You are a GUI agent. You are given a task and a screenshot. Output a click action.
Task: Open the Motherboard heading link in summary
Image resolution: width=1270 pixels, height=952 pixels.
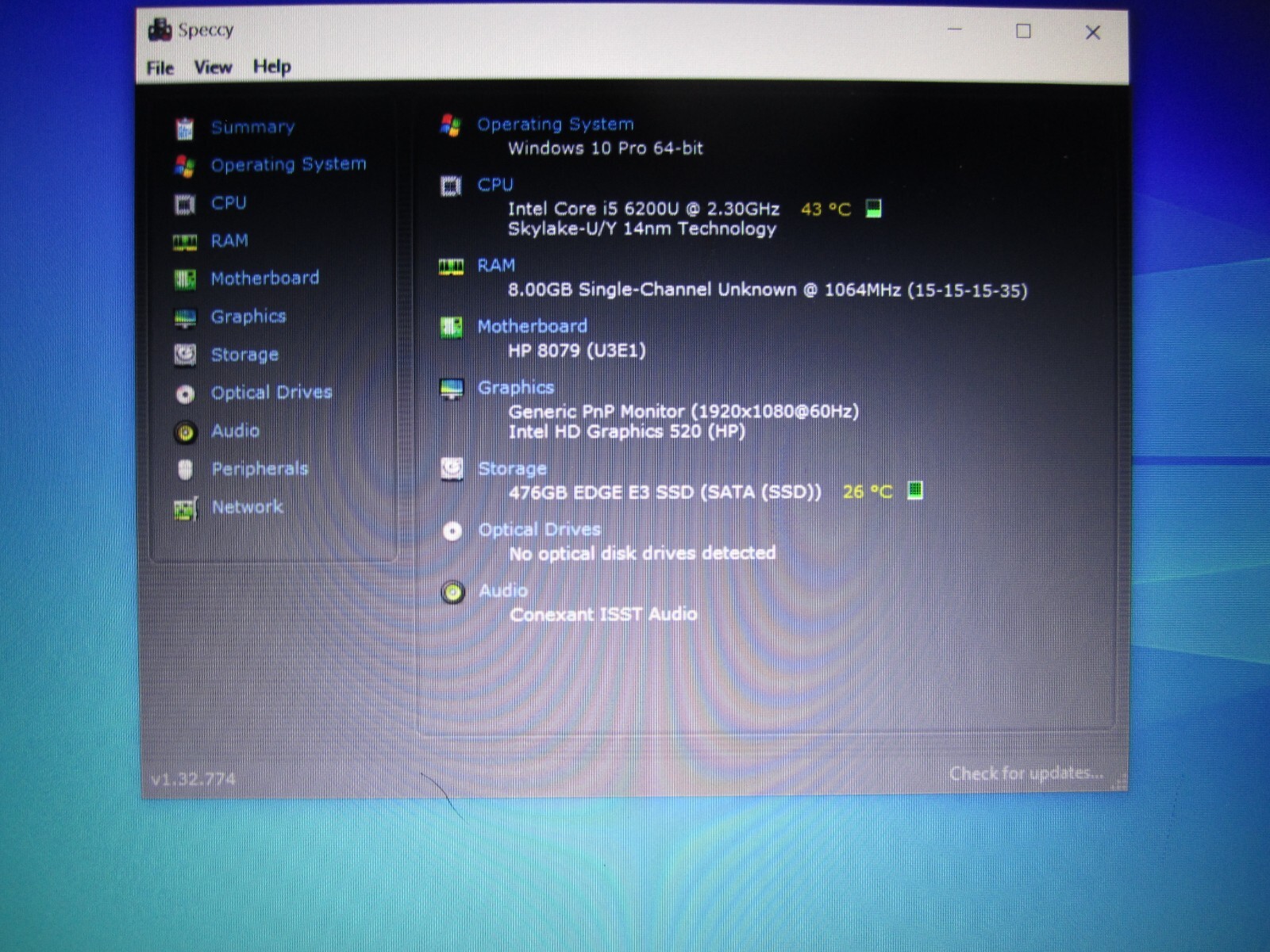pyautogui.click(x=532, y=326)
